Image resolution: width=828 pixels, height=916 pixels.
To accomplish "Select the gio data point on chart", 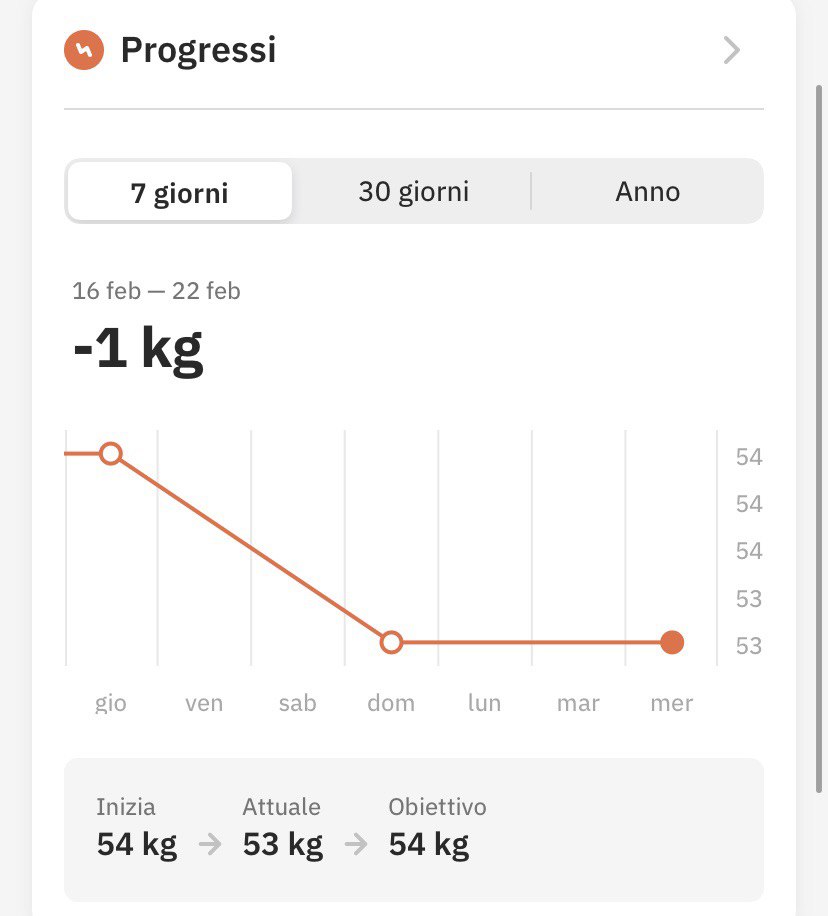I will point(110,453).
